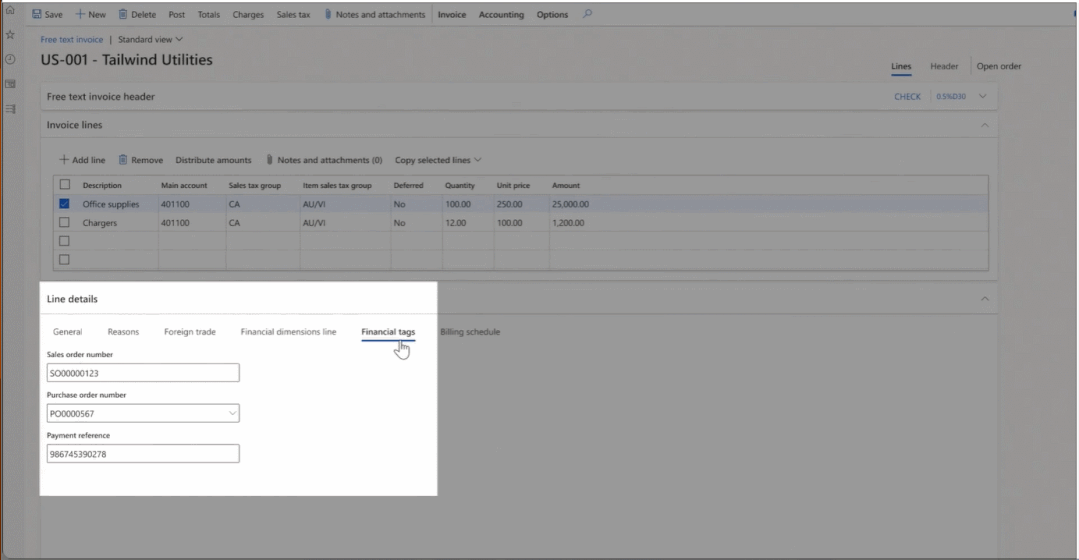This screenshot has width=1079, height=560.
Task: Check the select-all checkbox in the grid header
Action: pos(65,184)
